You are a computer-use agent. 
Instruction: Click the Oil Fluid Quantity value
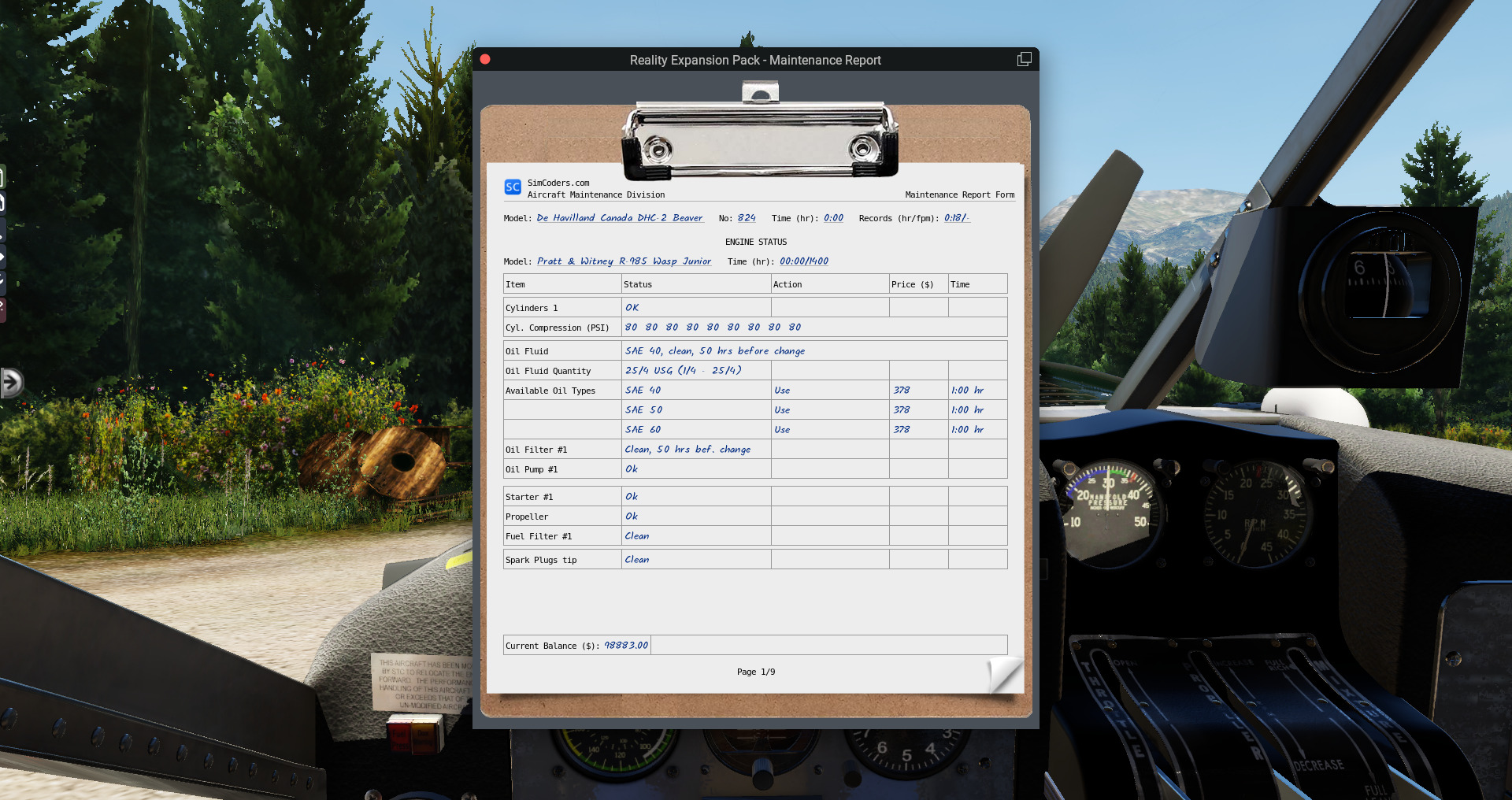(684, 371)
